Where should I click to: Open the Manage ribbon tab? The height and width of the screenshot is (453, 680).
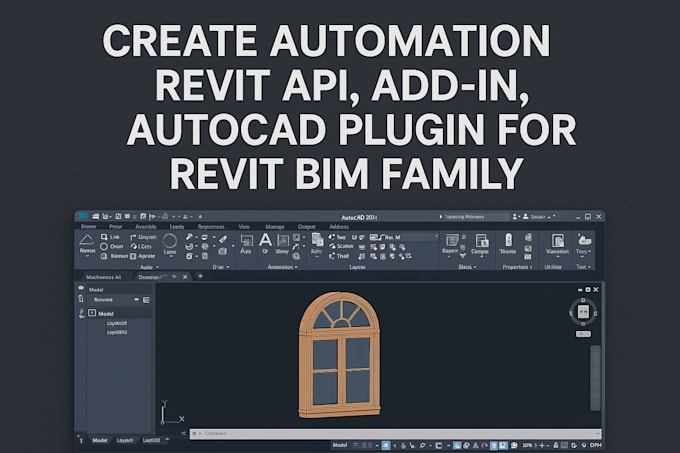click(x=275, y=227)
